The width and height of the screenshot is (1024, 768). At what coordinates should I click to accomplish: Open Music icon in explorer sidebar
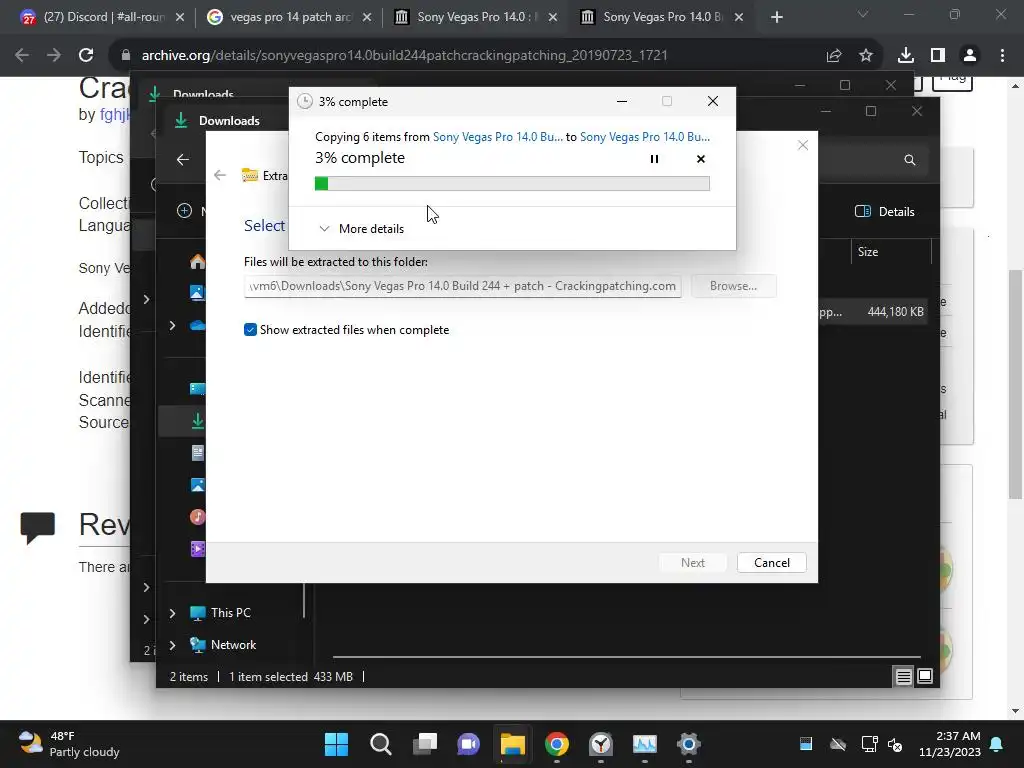[x=198, y=517]
